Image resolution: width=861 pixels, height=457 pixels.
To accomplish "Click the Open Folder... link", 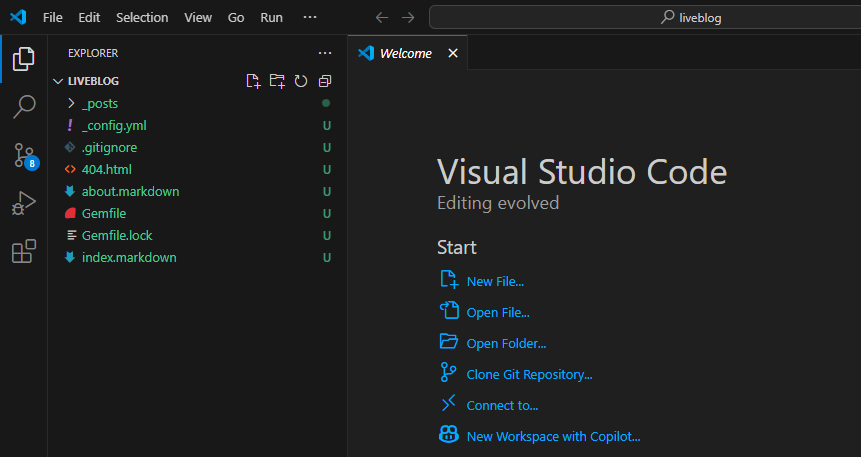I will coord(506,343).
